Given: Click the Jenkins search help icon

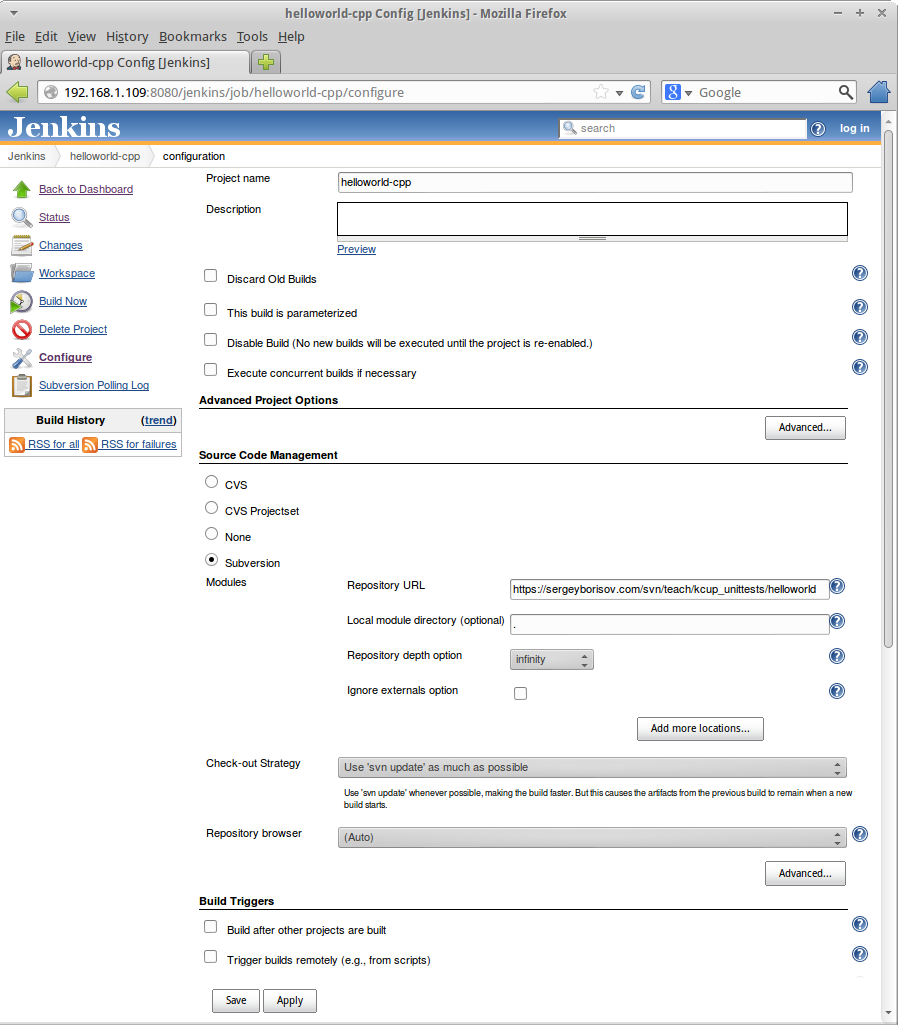Looking at the screenshot, I should click(x=818, y=129).
